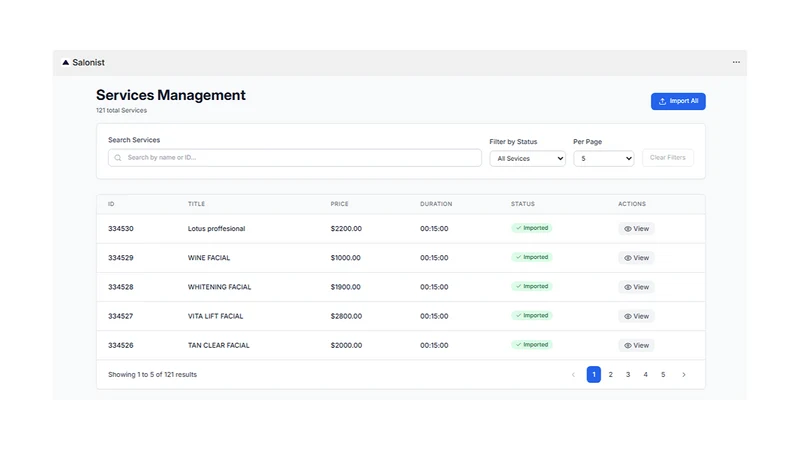Click service ID 334528
This screenshot has width=800, height=450.
tap(121, 287)
